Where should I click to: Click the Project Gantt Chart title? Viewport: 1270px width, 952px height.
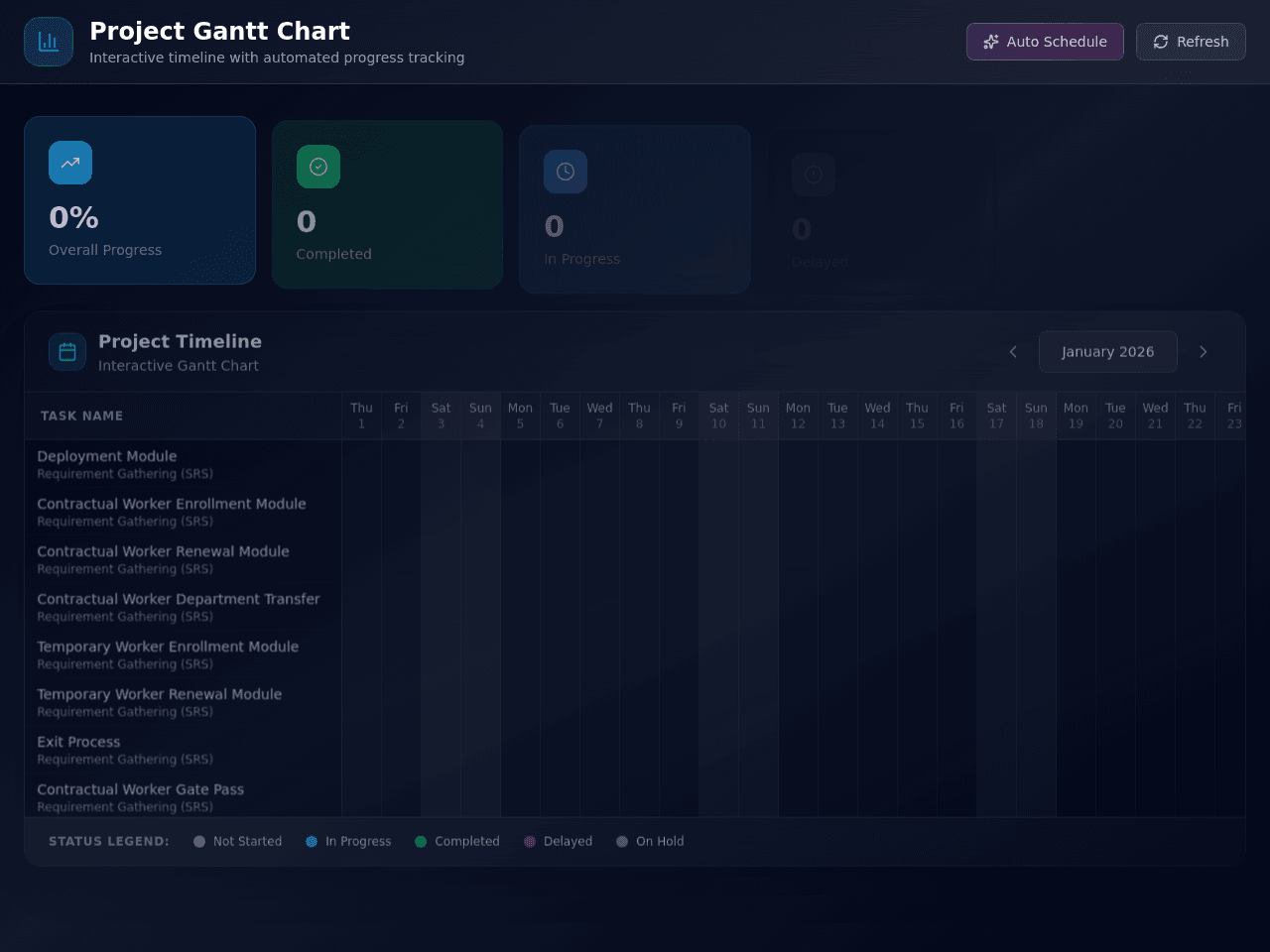point(219,31)
